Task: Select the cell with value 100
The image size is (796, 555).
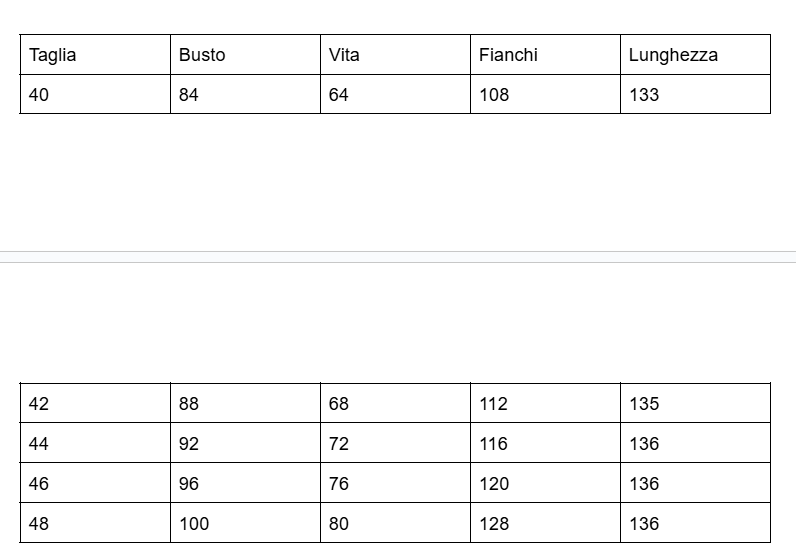Action: (246, 523)
